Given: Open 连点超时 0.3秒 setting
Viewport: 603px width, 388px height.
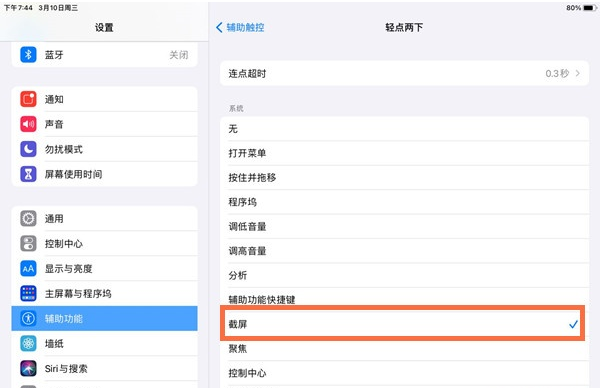Looking at the screenshot, I should pos(404,73).
